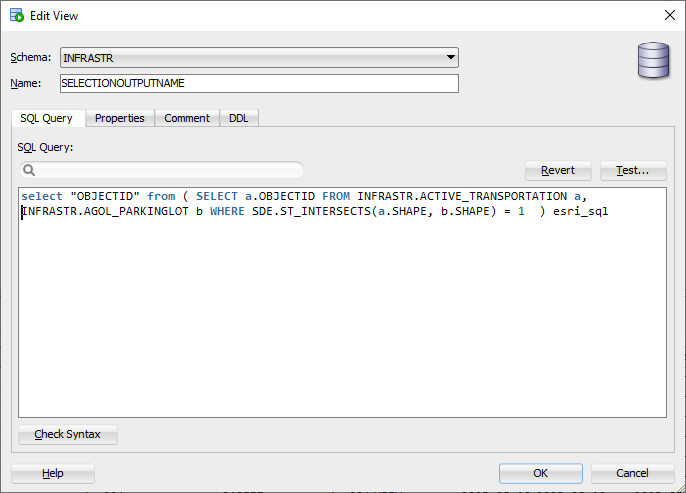The width and height of the screenshot is (686, 493).
Task: Focus the SQL Query search field
Action: (x=165, y=170)
